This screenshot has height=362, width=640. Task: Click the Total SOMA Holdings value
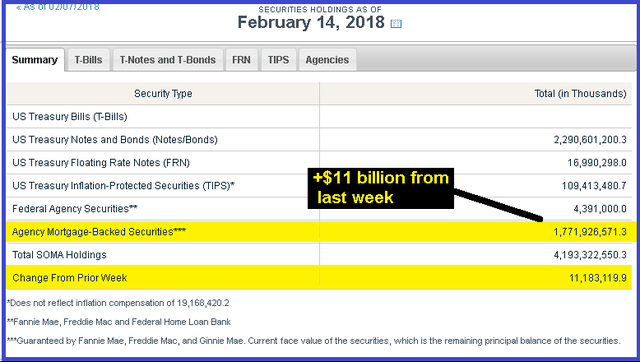(x=590, y=255)
